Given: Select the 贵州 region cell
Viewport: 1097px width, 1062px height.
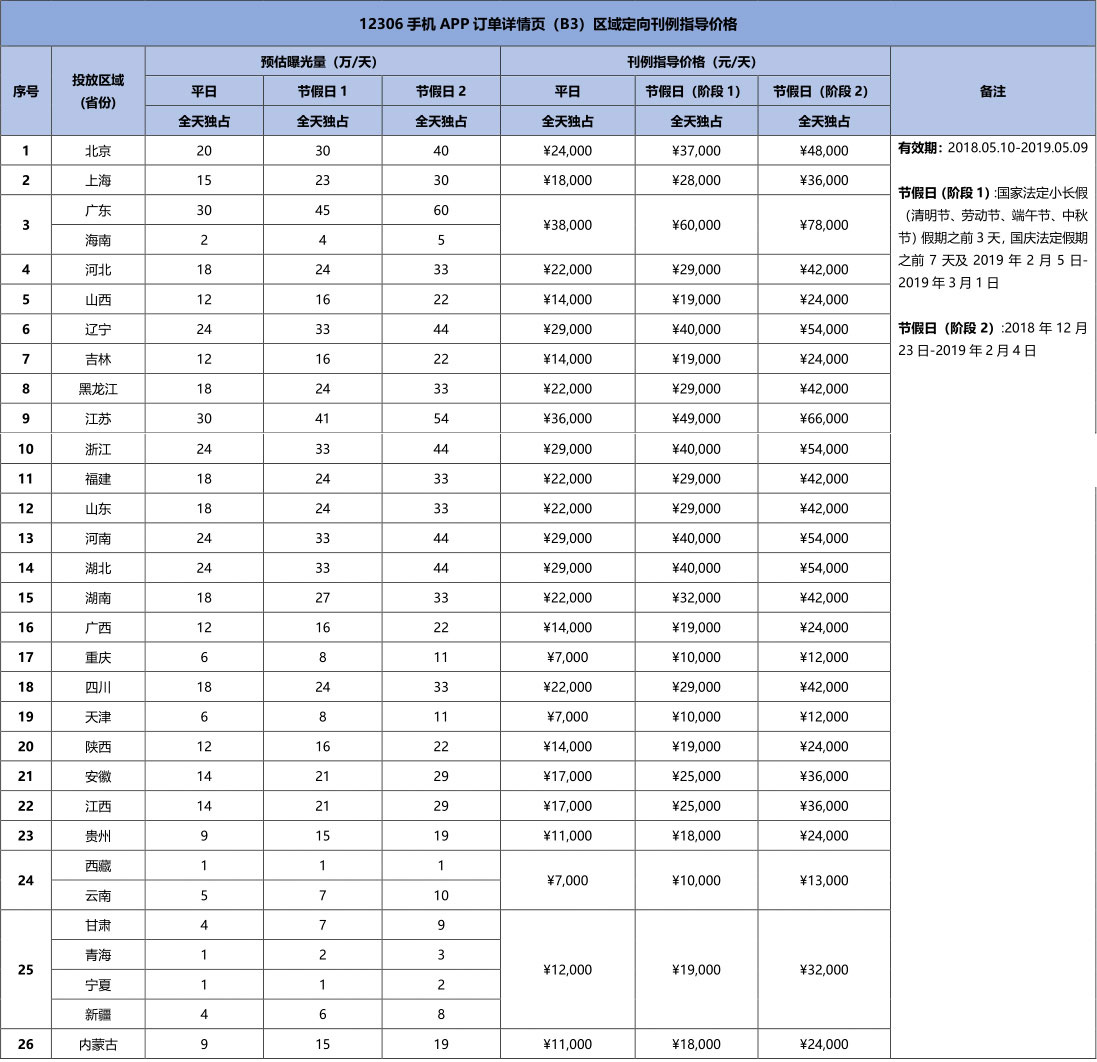Looking at the screenshot, I should (x=98, y=835).
